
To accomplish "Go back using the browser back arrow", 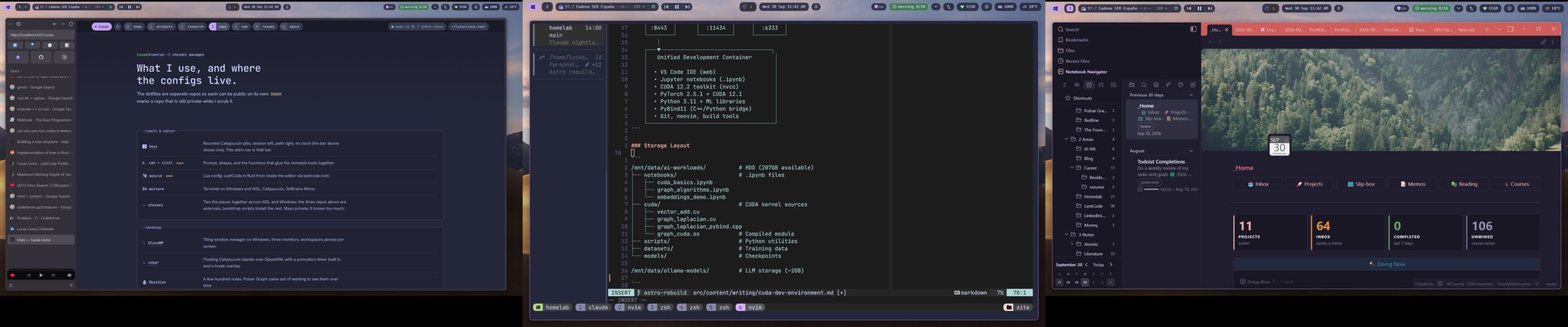I will (x=55, y=24).
